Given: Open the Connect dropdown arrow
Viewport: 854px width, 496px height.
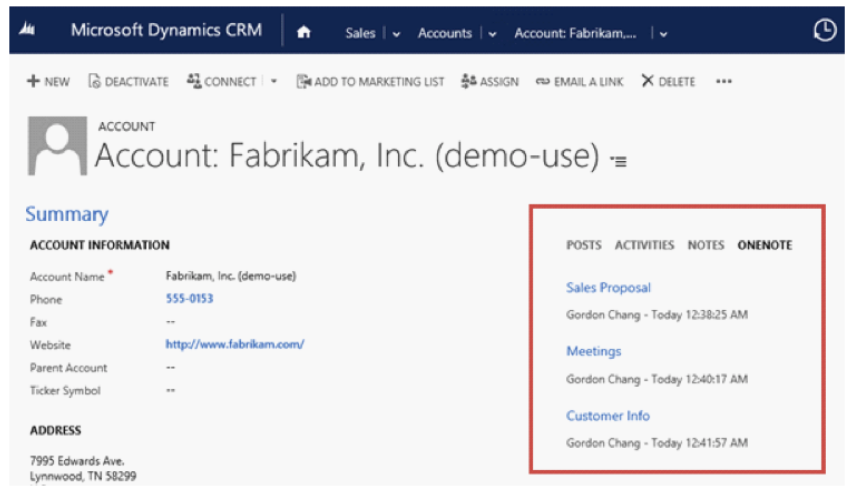Looking at the screenshot, I should (x=274, y=81).
